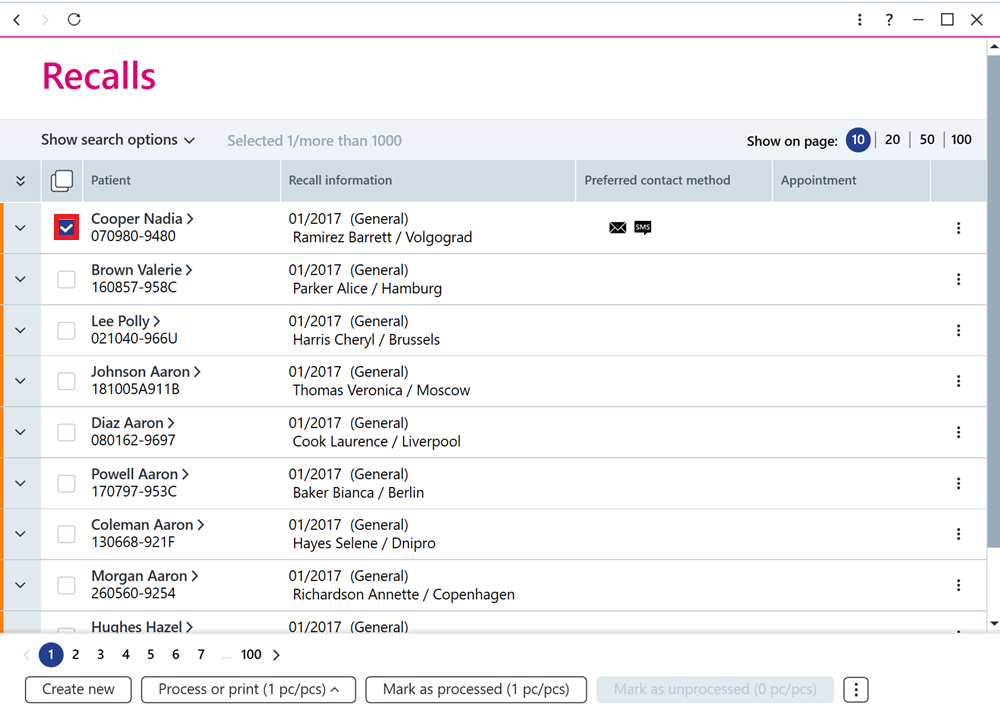The height and width of the screenshot is (709, 1000).
Task: Select the Coleman Aaron checkbox
Action: [66, 534]
